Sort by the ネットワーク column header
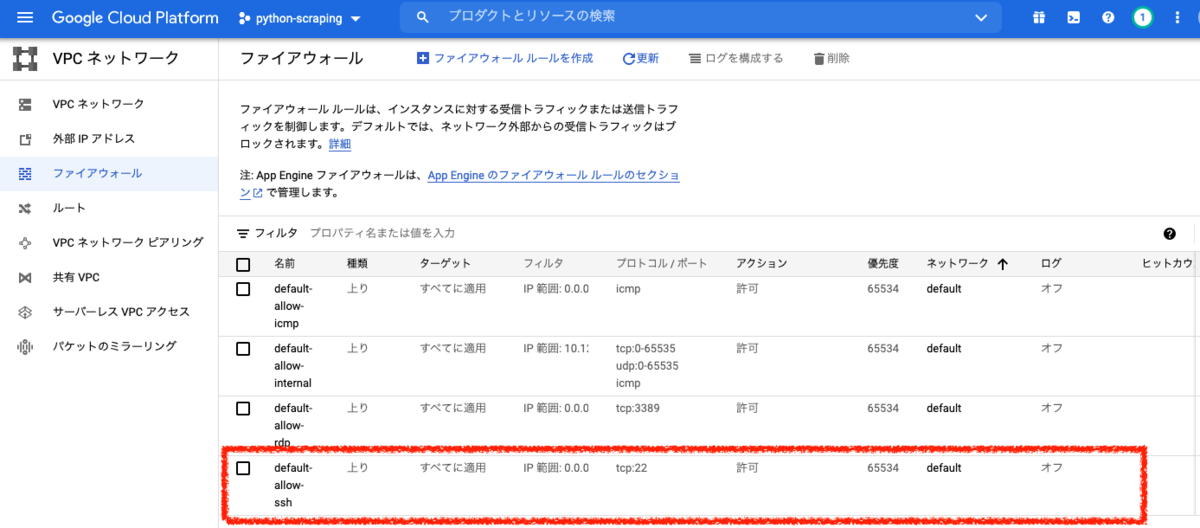This screenshot has width=1200, height=528. [958, 264]
